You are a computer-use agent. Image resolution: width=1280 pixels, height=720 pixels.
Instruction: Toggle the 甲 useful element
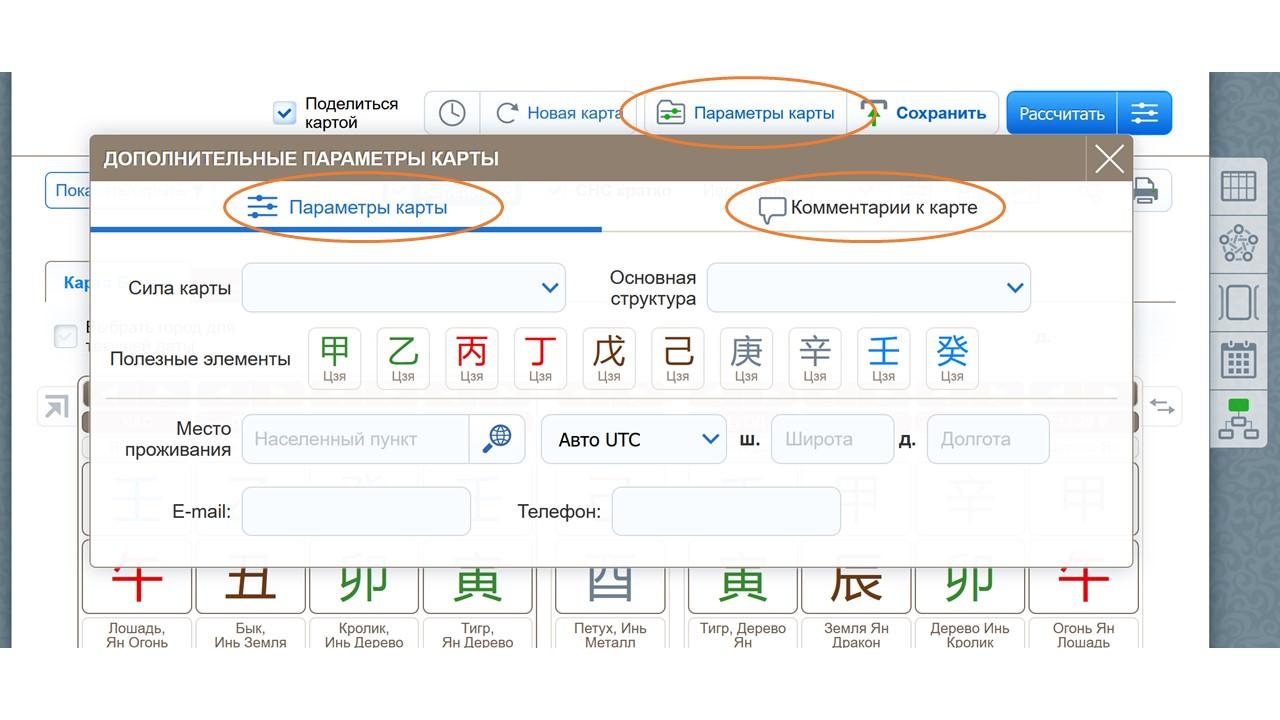335,358
